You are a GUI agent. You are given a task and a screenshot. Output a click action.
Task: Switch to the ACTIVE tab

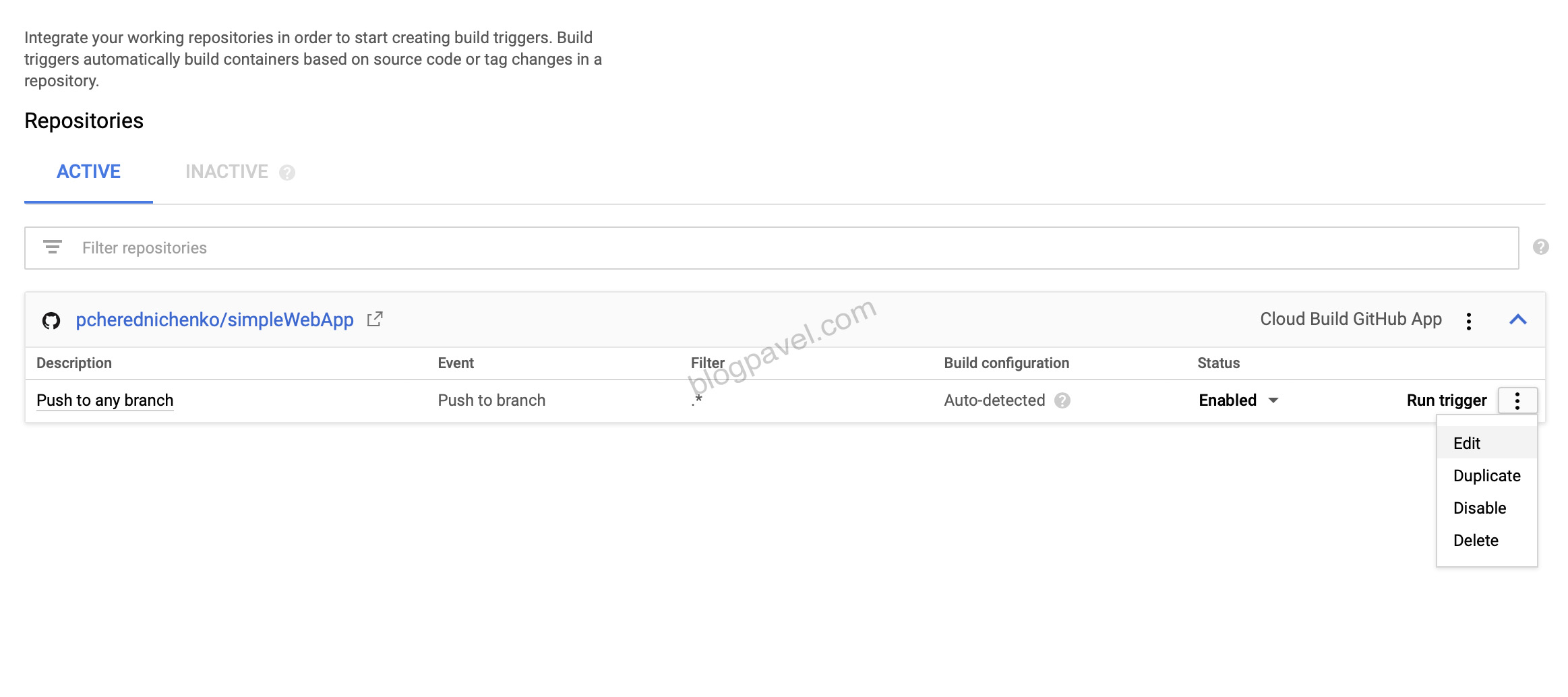tap(88, 172)
